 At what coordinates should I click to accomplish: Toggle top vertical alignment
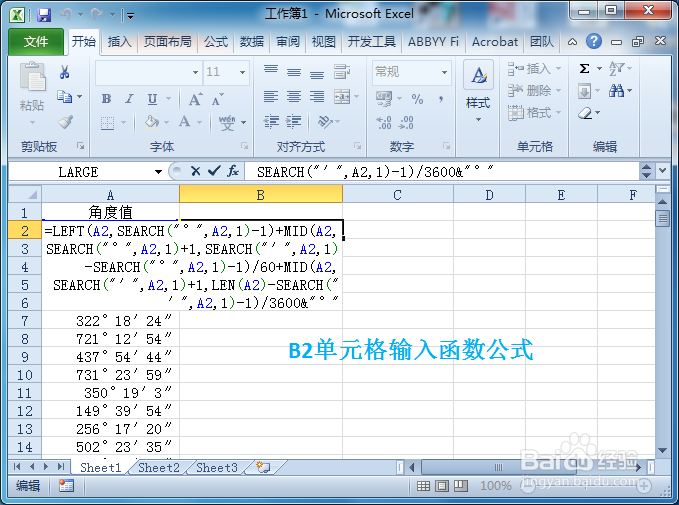click(x=271, y=71)
